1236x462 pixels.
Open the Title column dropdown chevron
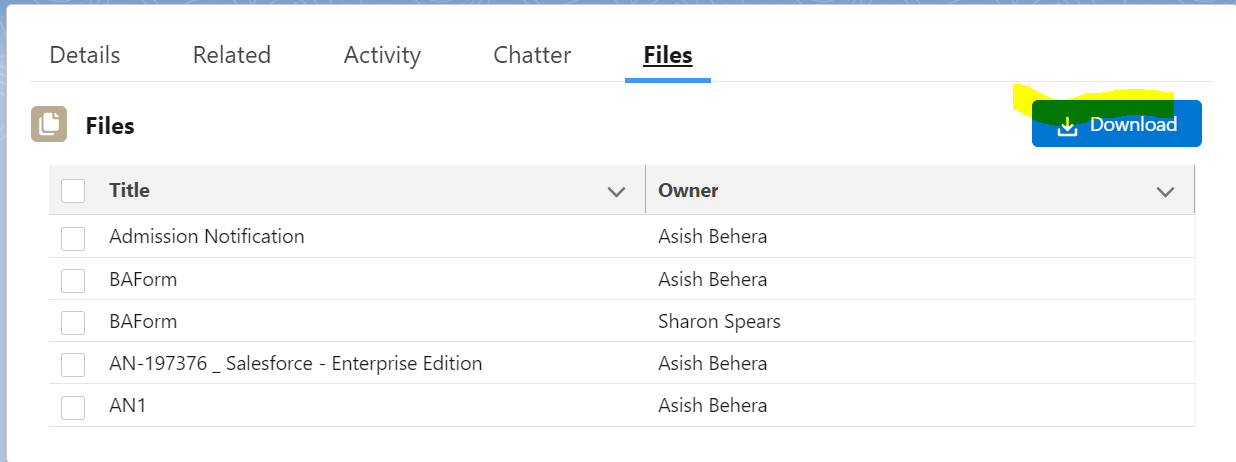click(x=617, y=191)
